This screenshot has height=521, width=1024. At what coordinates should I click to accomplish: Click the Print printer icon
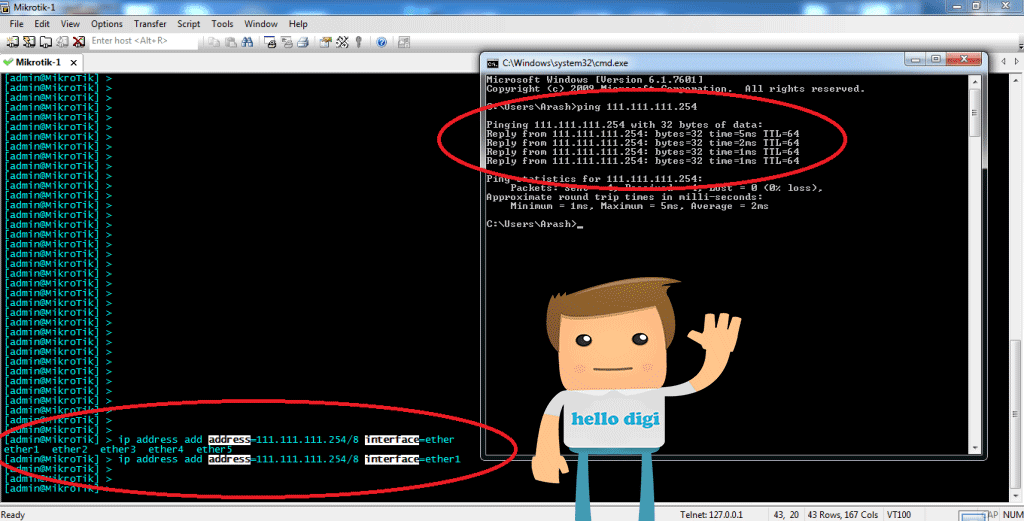pyautogui.click(x=302, y=42)
